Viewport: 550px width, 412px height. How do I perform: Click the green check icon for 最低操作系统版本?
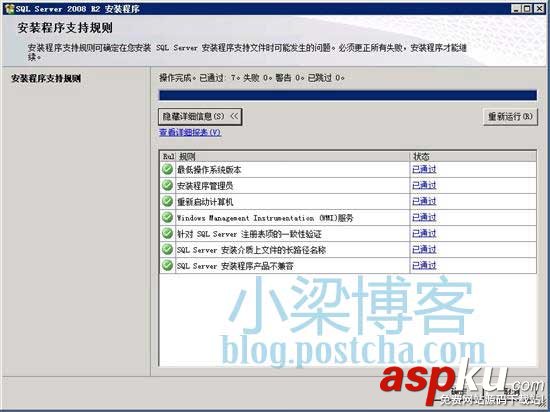coord(168,169)
